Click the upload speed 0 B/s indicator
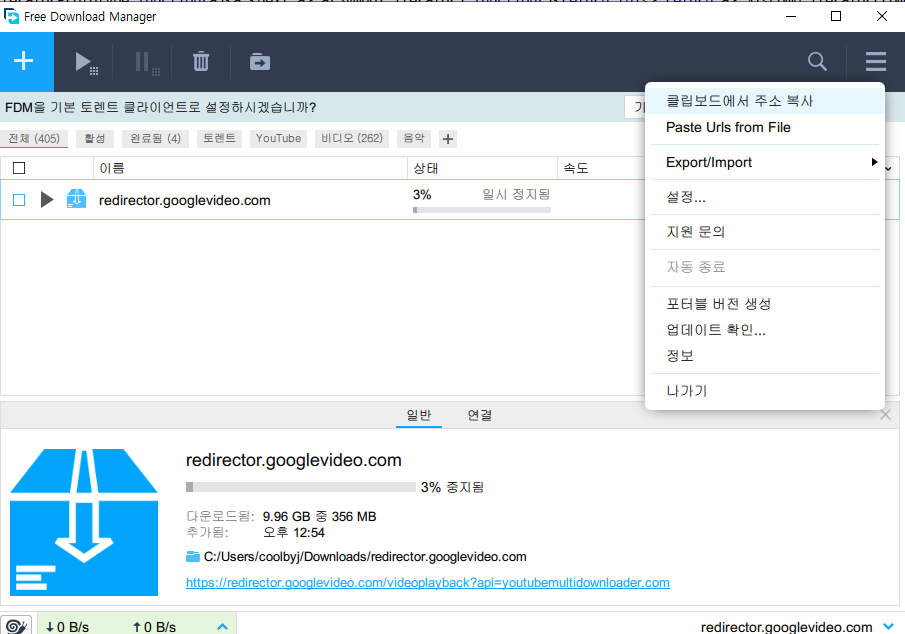905x634 pixels. 154,627
